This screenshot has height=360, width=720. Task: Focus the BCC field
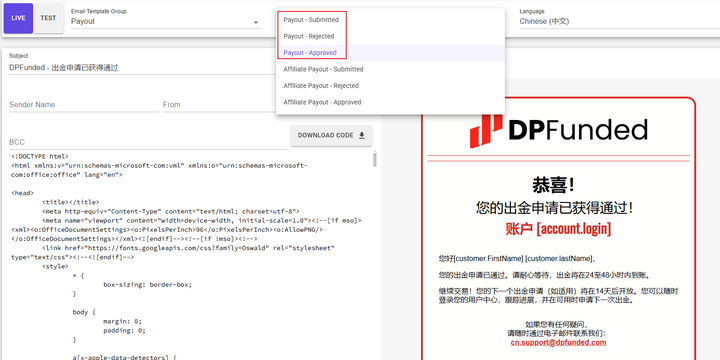pyautogui.click(x=147, y=142)
